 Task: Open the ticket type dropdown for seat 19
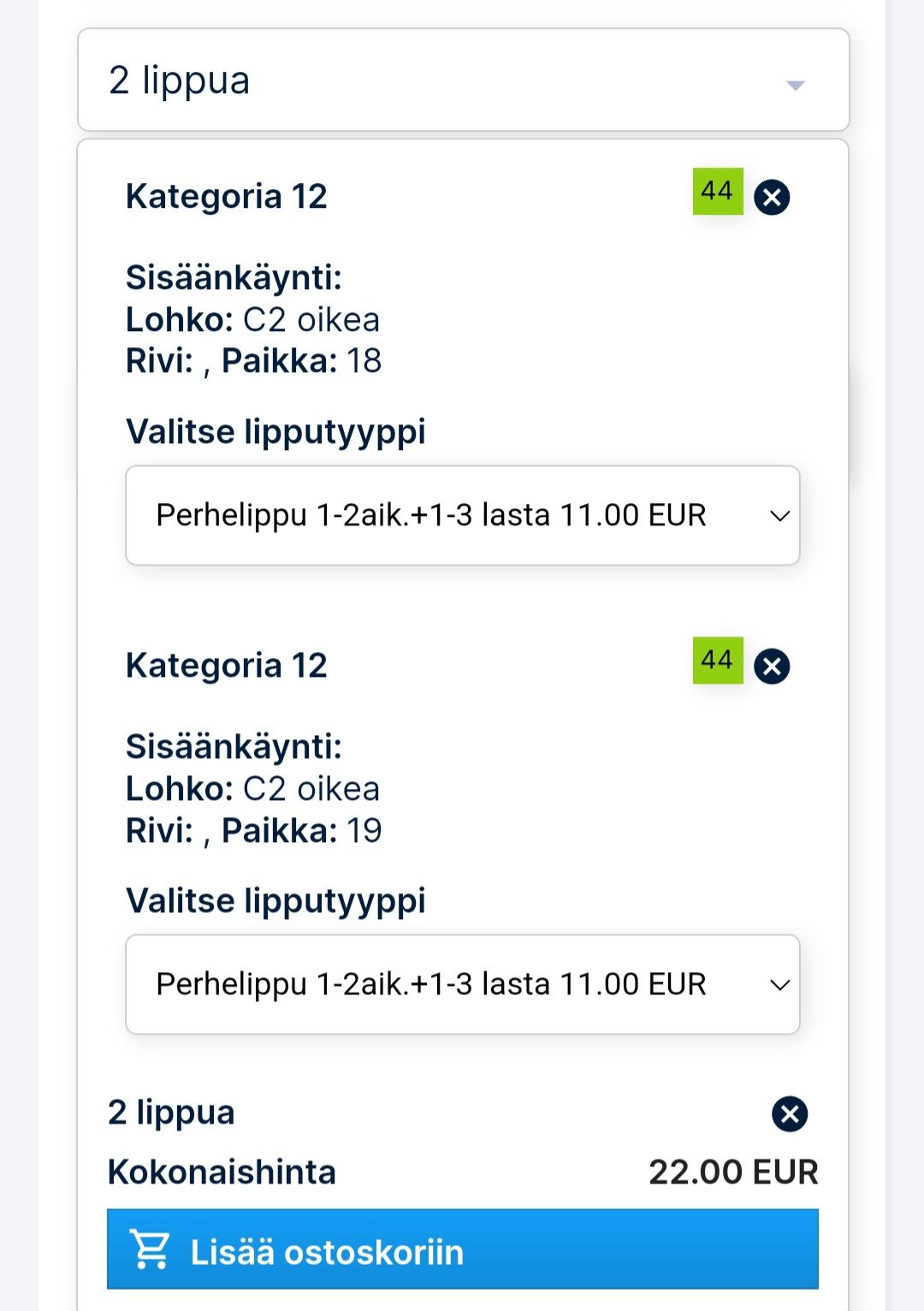point(462,984)
